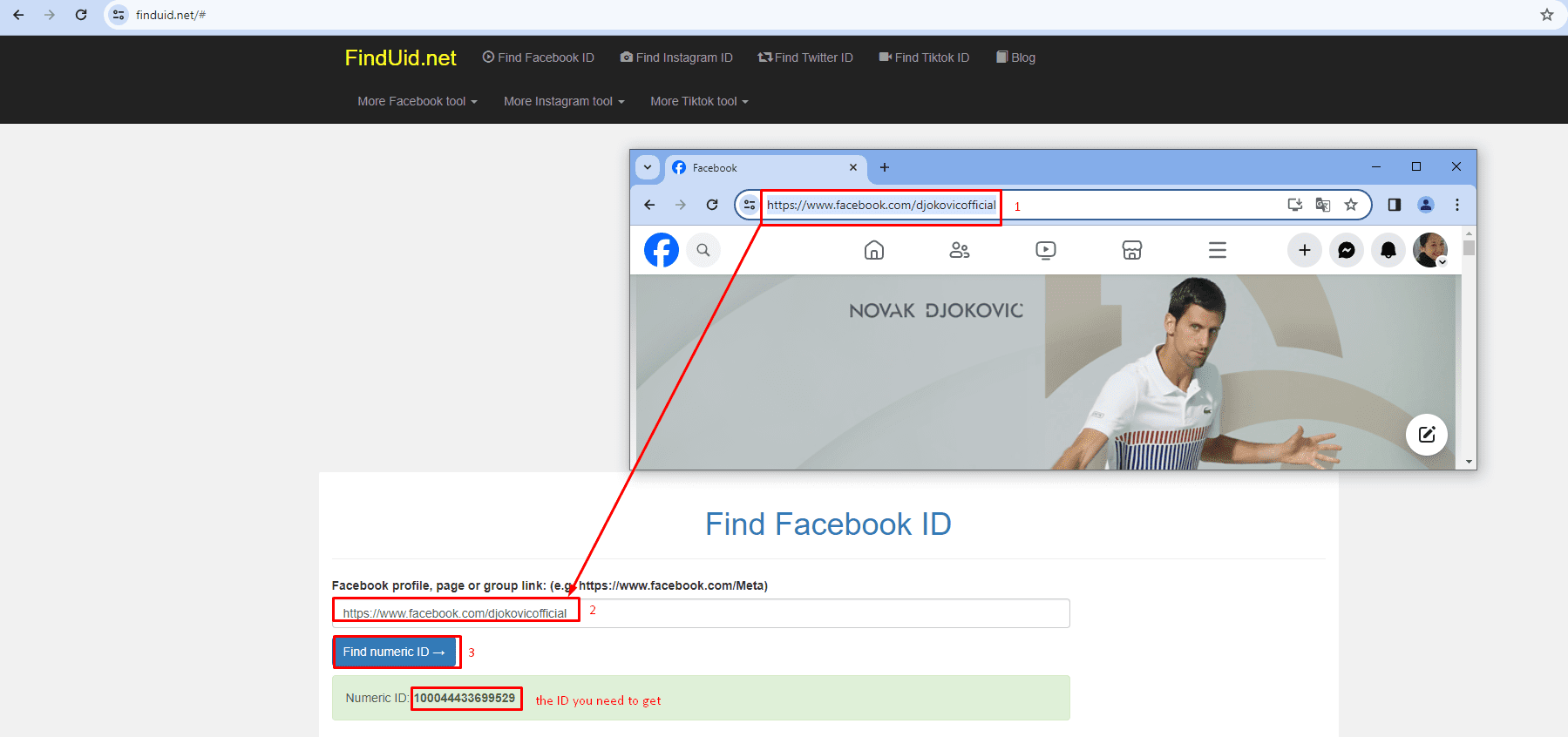Open the Facebook account profile avatar
This screenshot has width=1568, height=737.
coord(1430,250)
